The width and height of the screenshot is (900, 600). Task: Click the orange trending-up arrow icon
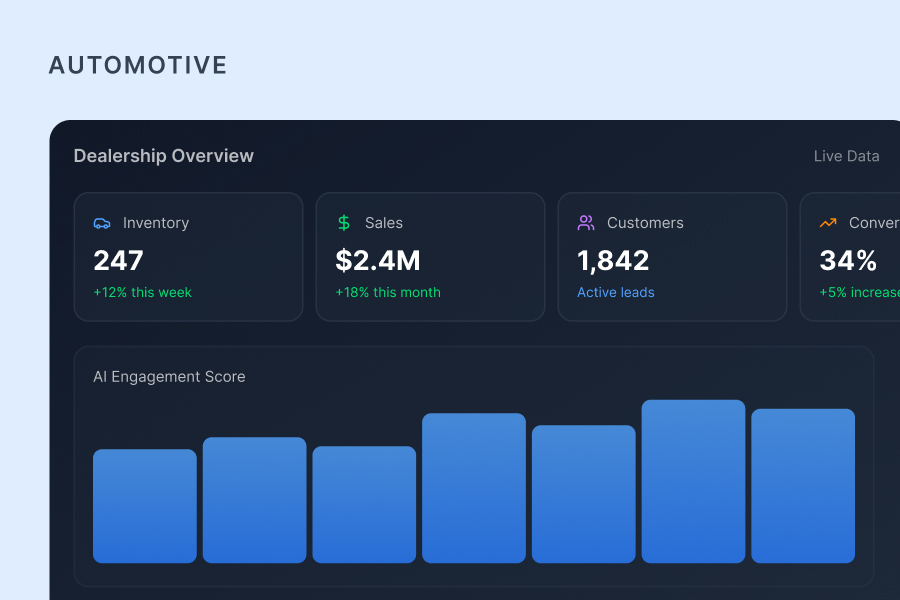pyautogui.click(x=828, y=223)
